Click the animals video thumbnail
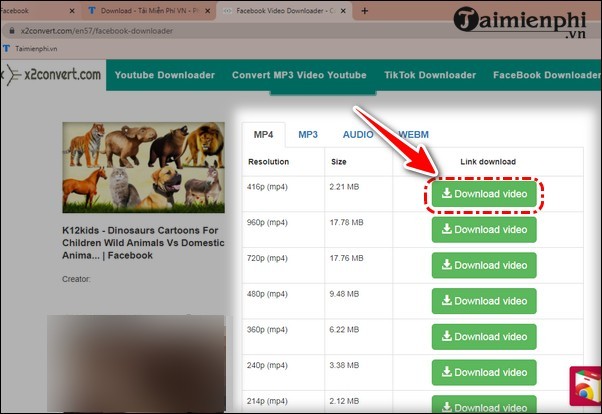The image size is (602, 414). pos(144,167)
